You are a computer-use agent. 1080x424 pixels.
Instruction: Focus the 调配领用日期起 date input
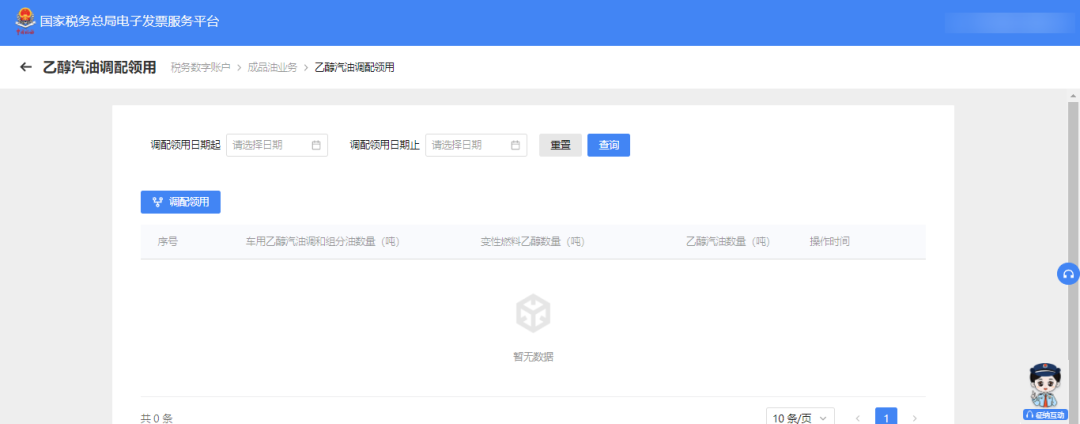[277, 145]
